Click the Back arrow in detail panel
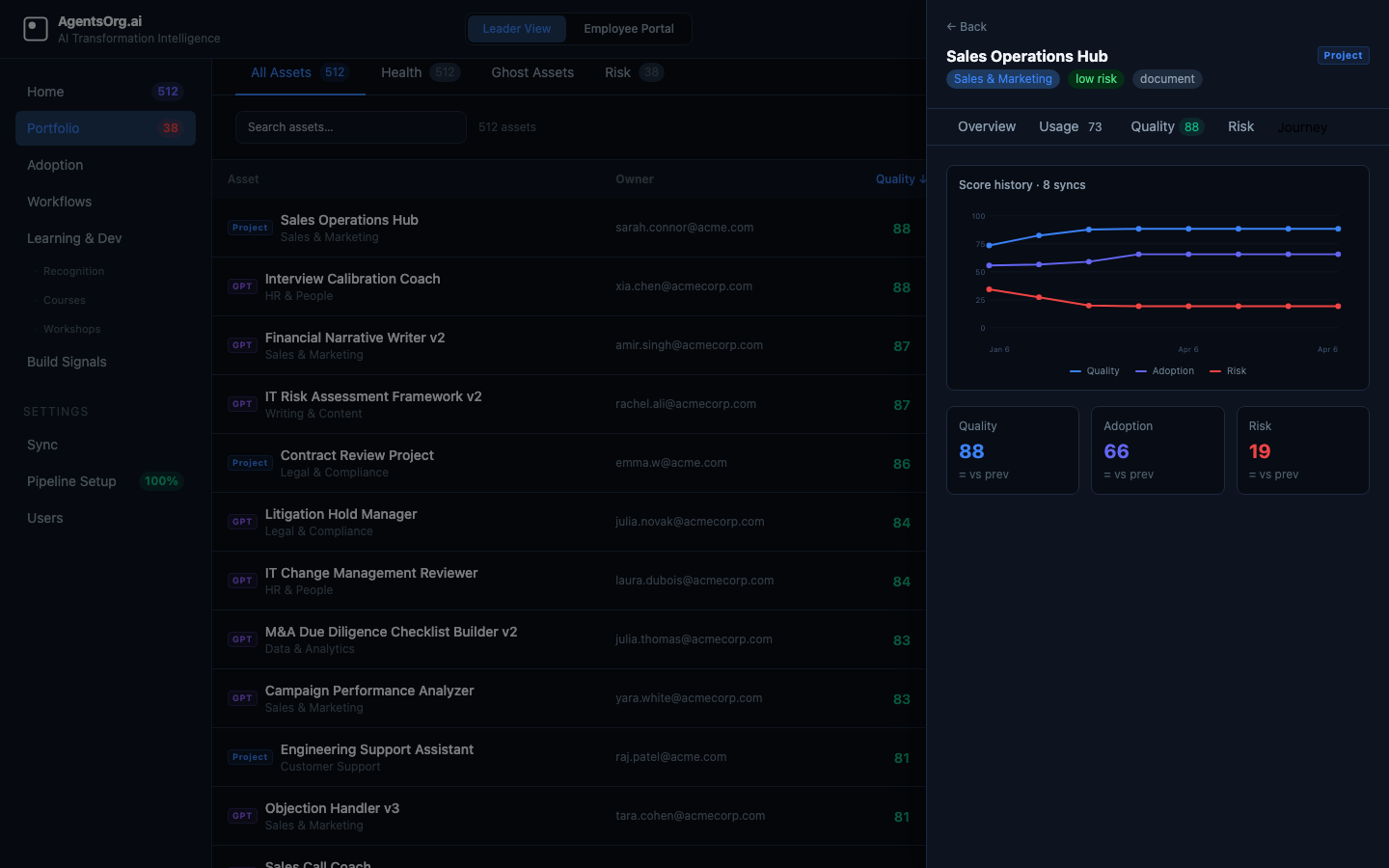The image size is (1389, 868). [x=967, y=27]
